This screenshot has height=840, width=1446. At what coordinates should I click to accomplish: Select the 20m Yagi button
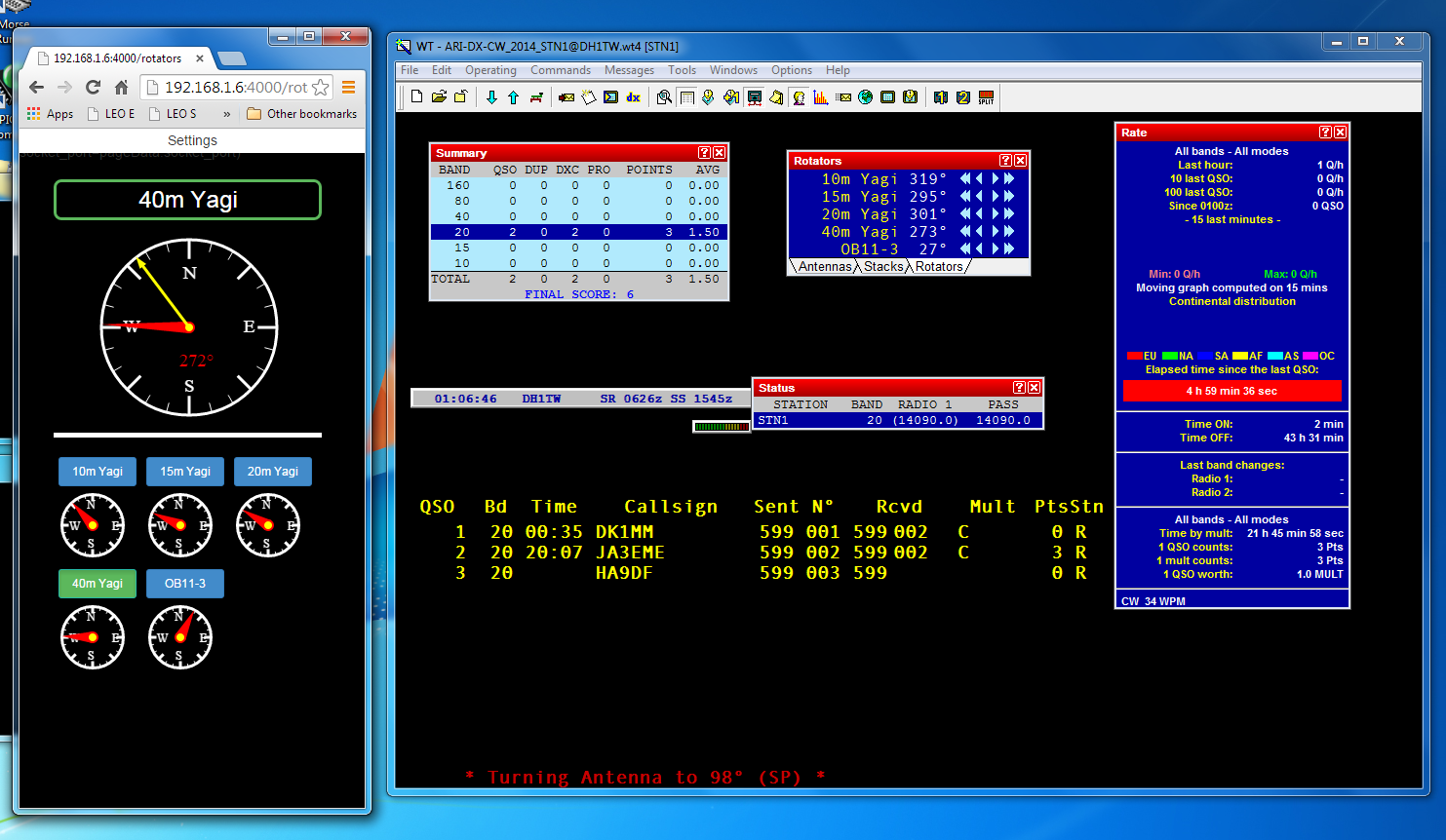coord(273,472)
